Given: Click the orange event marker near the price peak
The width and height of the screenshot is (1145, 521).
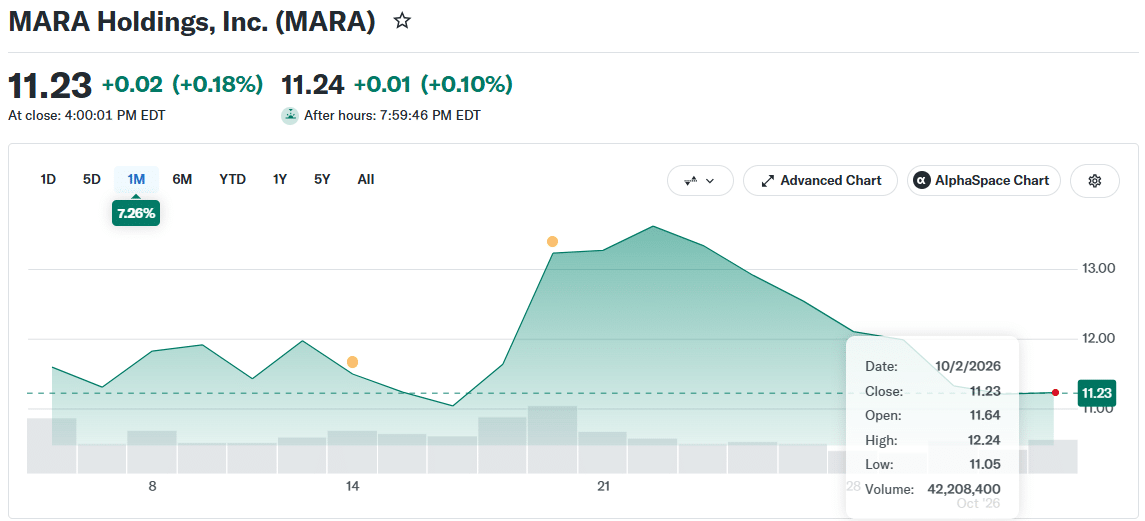Looking at the screenshot, I should tap(552, 242).
